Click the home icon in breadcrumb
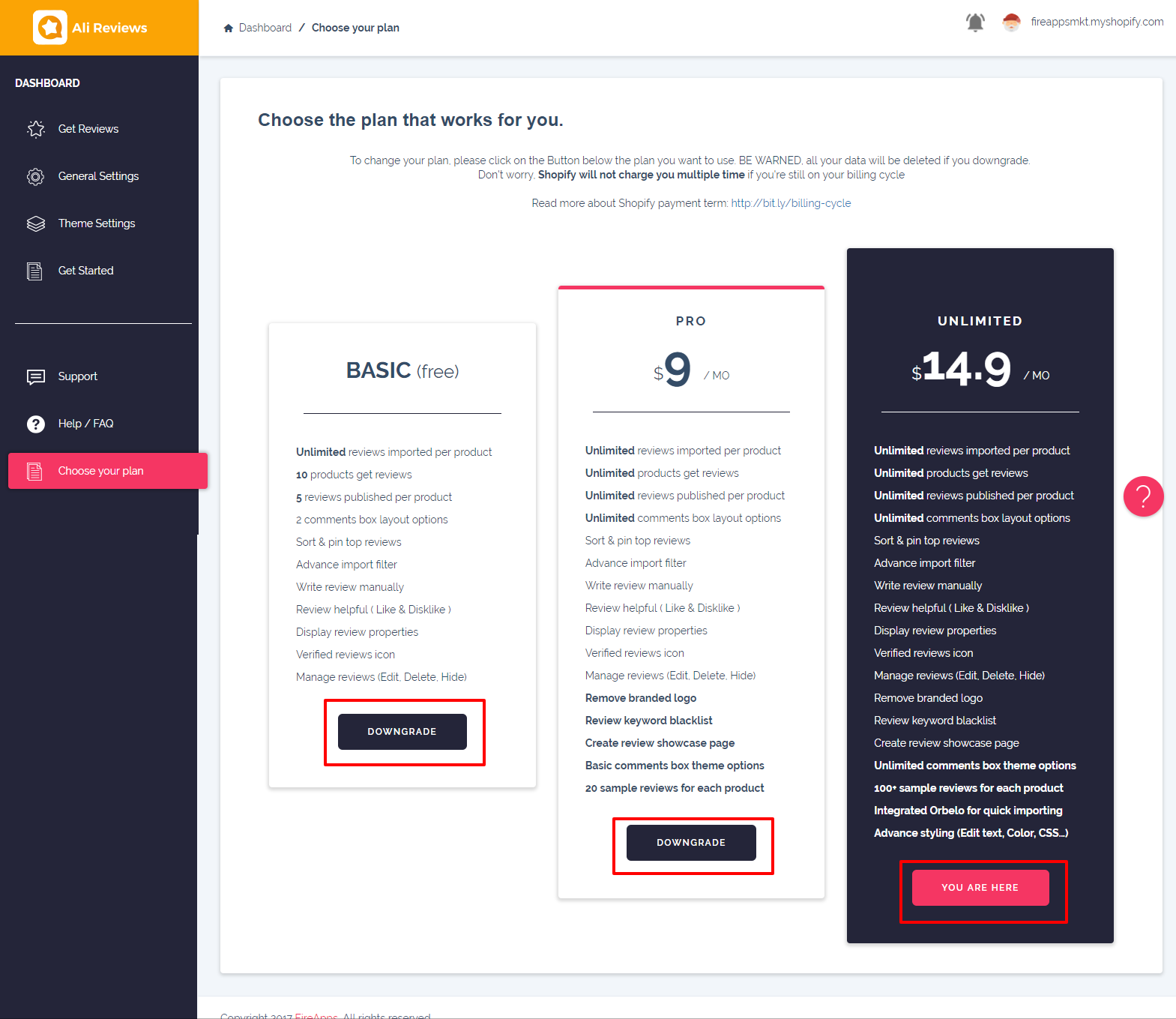This screenshot has height=1019, width=1176. point(229,28)
